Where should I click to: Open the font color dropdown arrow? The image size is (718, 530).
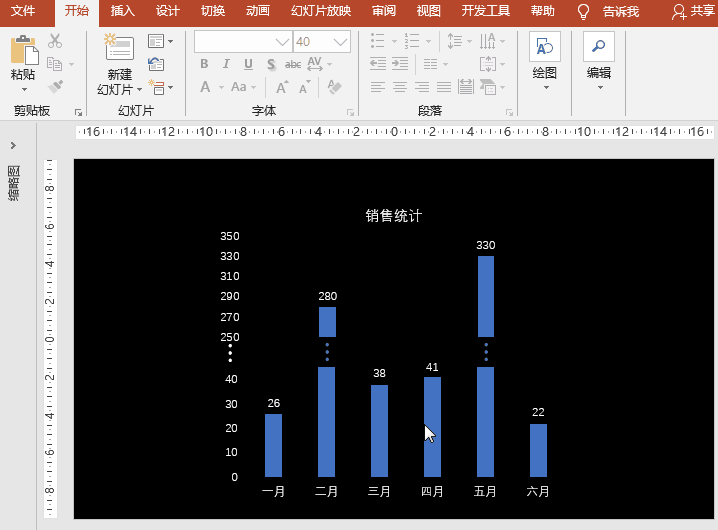[x=221, y=87]
